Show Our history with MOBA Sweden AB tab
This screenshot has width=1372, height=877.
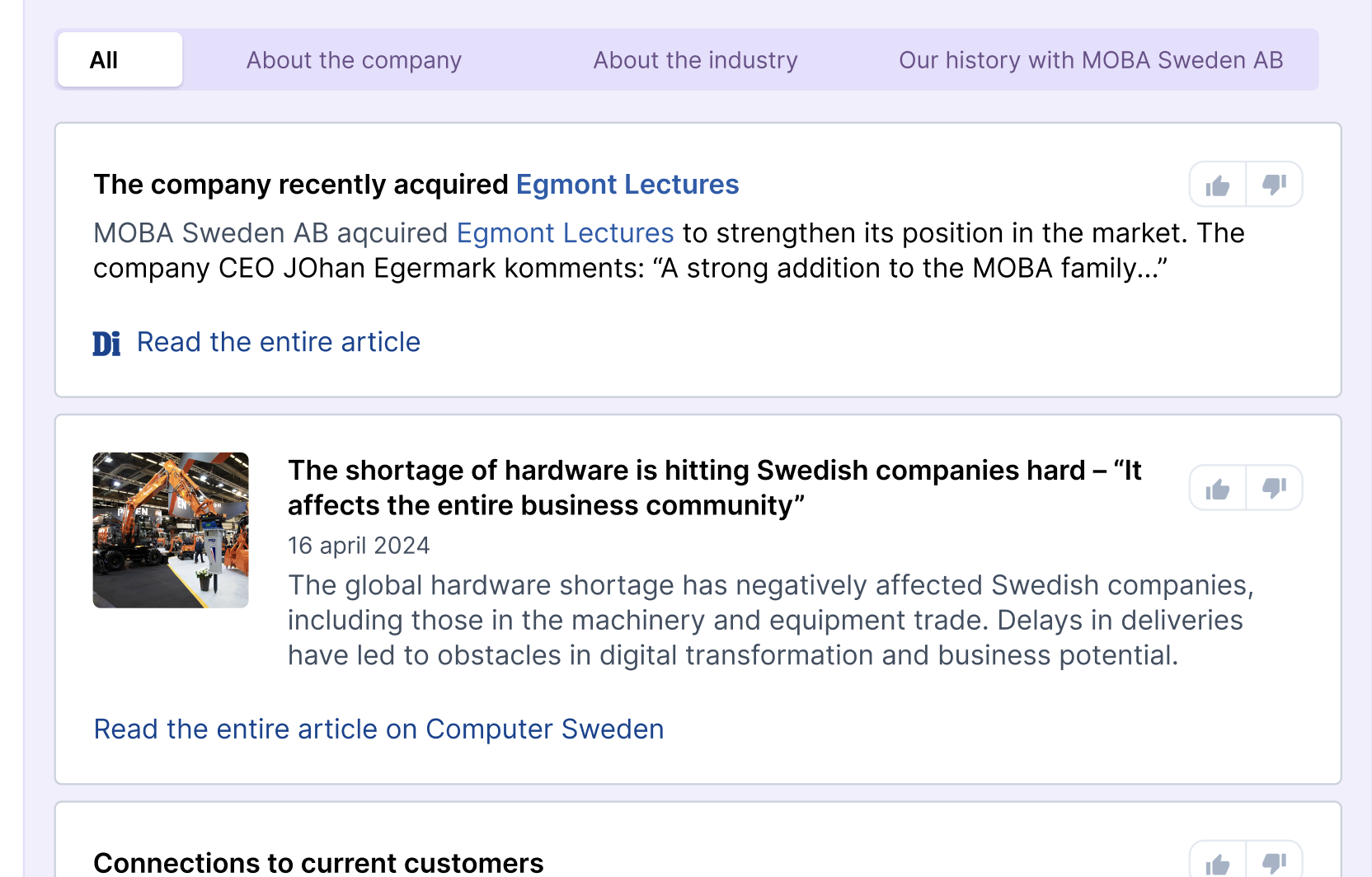[1091, 60]
